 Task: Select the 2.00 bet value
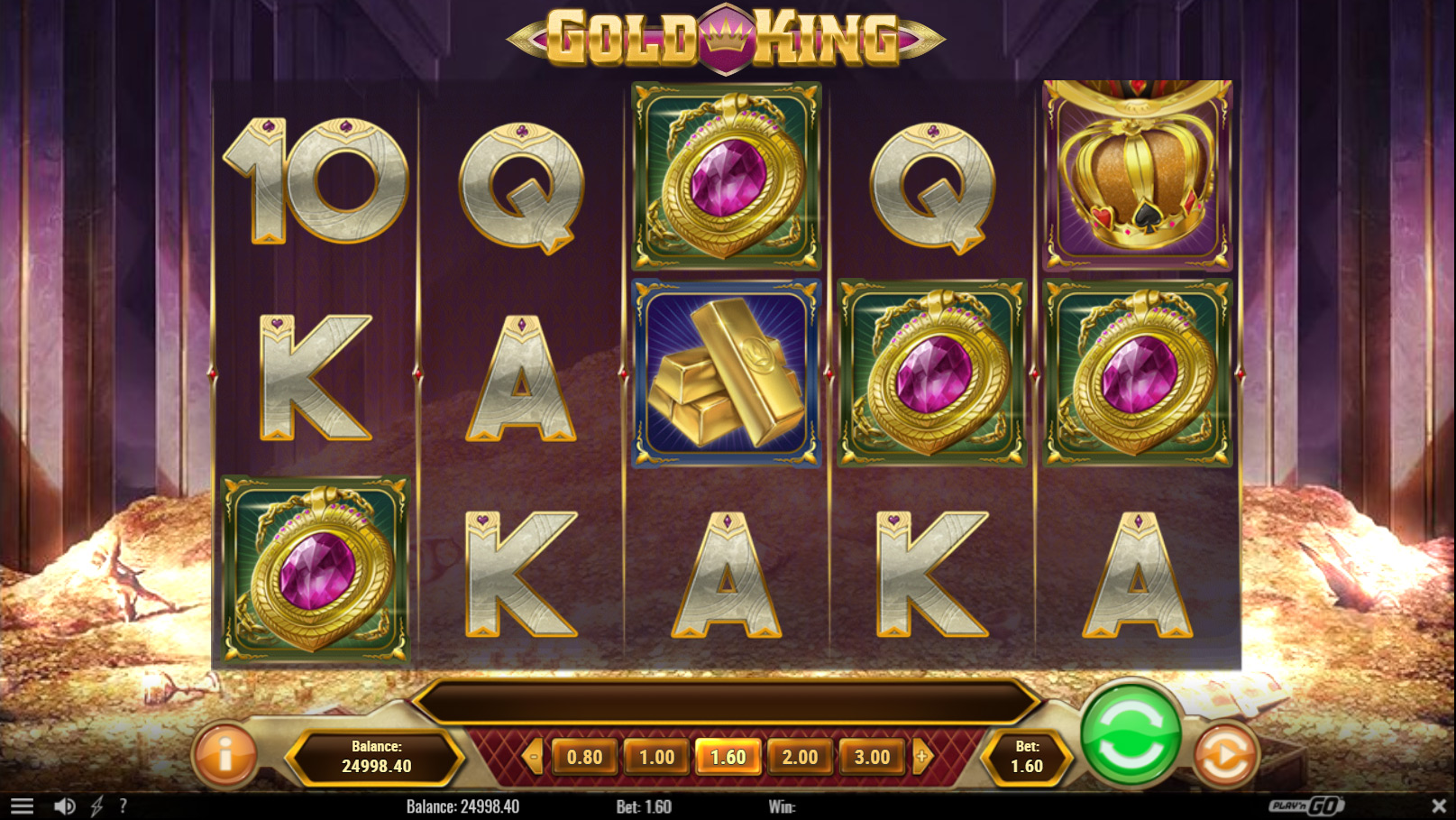click(801, 757)
